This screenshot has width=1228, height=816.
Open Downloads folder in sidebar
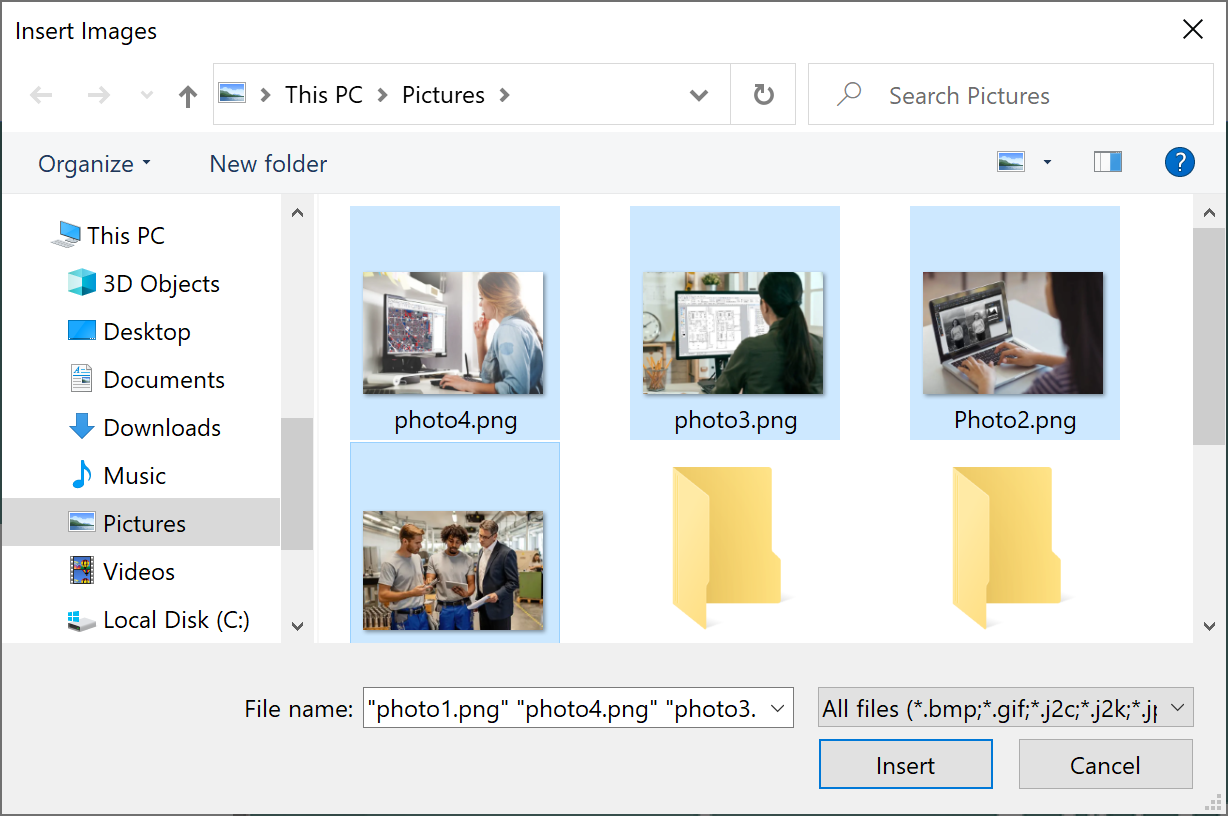pyautogui.click(x=161, y=428)
